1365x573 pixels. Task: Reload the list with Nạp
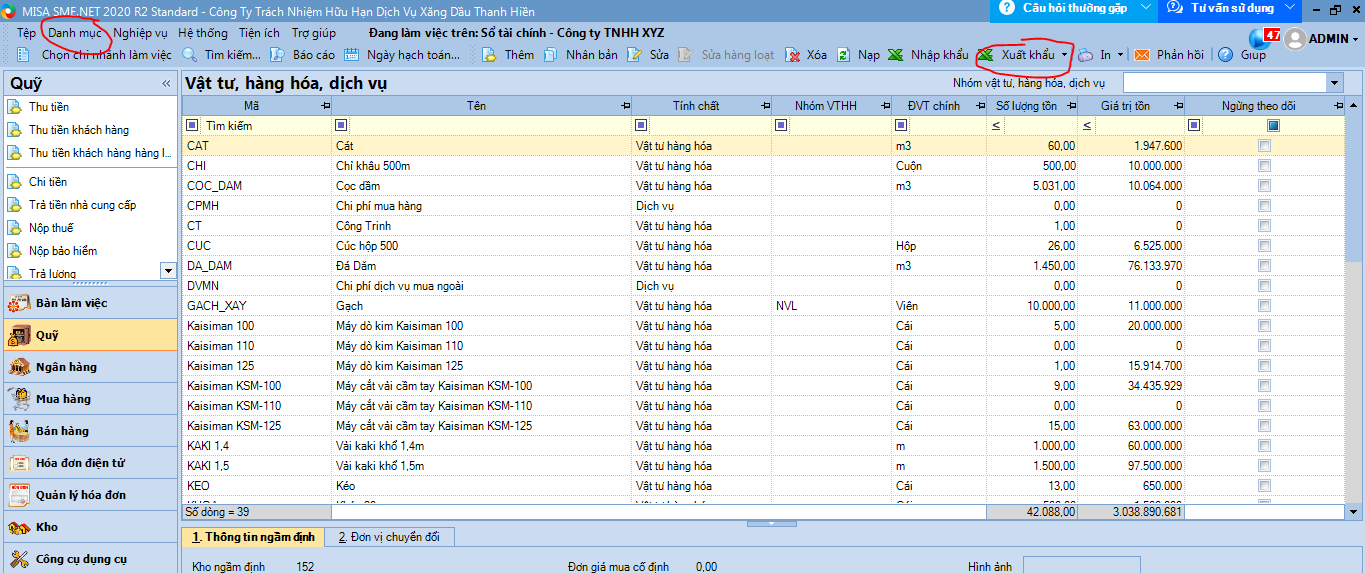[x=858, y=55]
